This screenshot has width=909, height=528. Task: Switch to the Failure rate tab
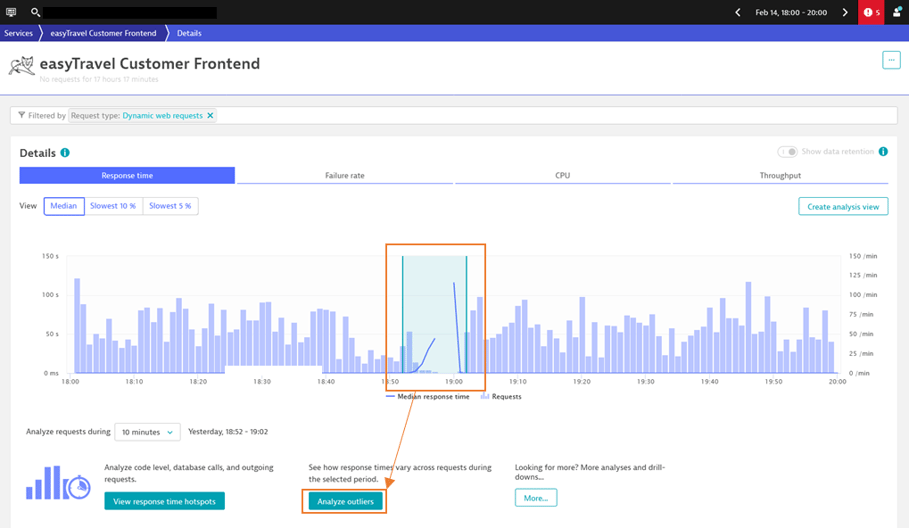[344, 175]
